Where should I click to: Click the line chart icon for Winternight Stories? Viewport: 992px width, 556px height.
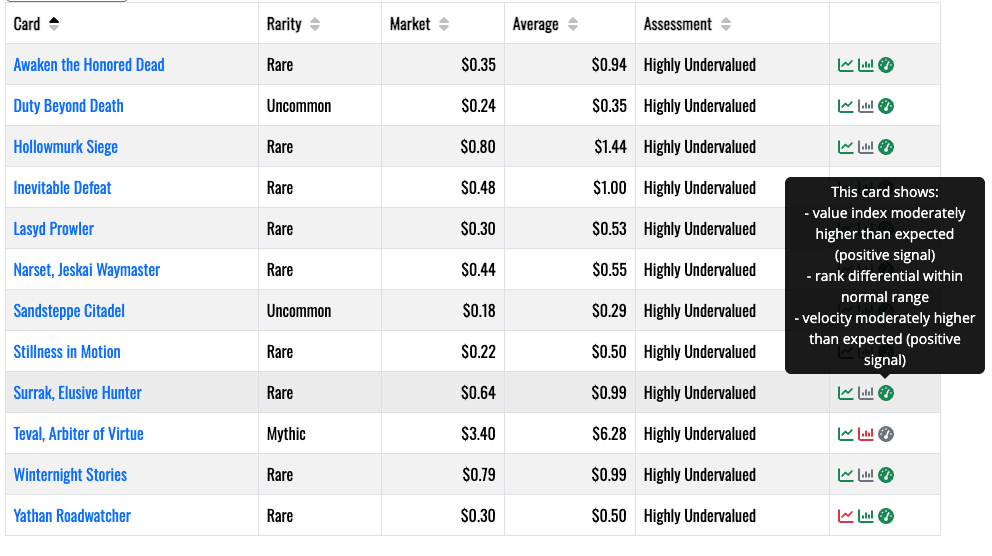pyautogui.click(x=846, y=475)
